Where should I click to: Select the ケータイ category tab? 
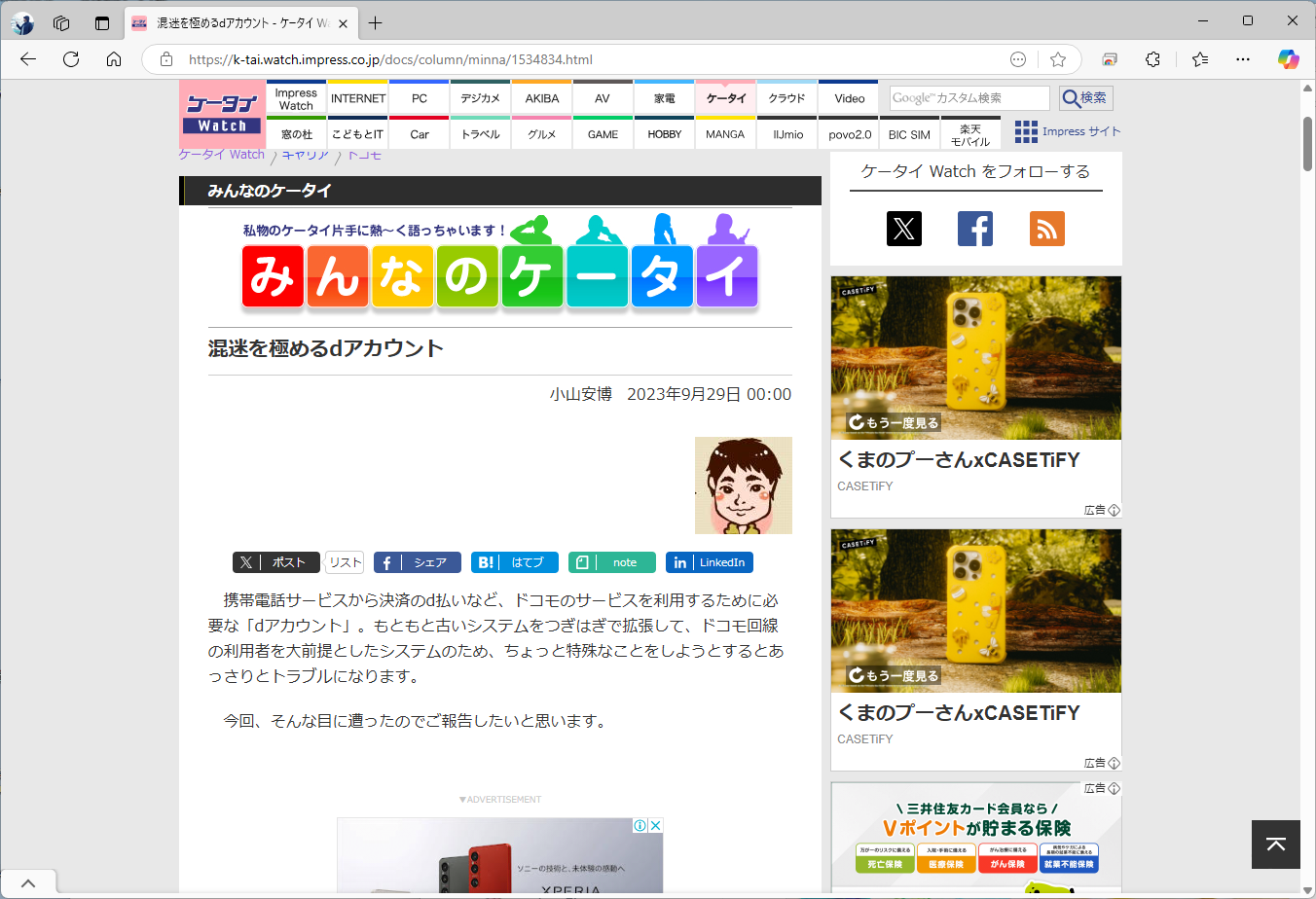coord(724,97)
